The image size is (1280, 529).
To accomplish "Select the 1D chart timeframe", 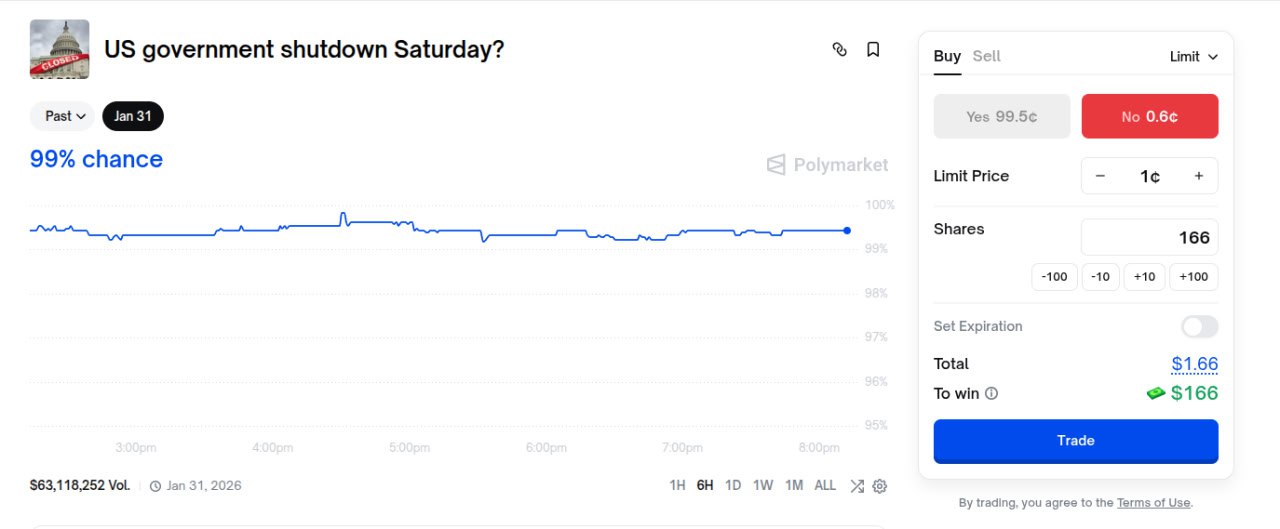I will (x=733, y=486).
